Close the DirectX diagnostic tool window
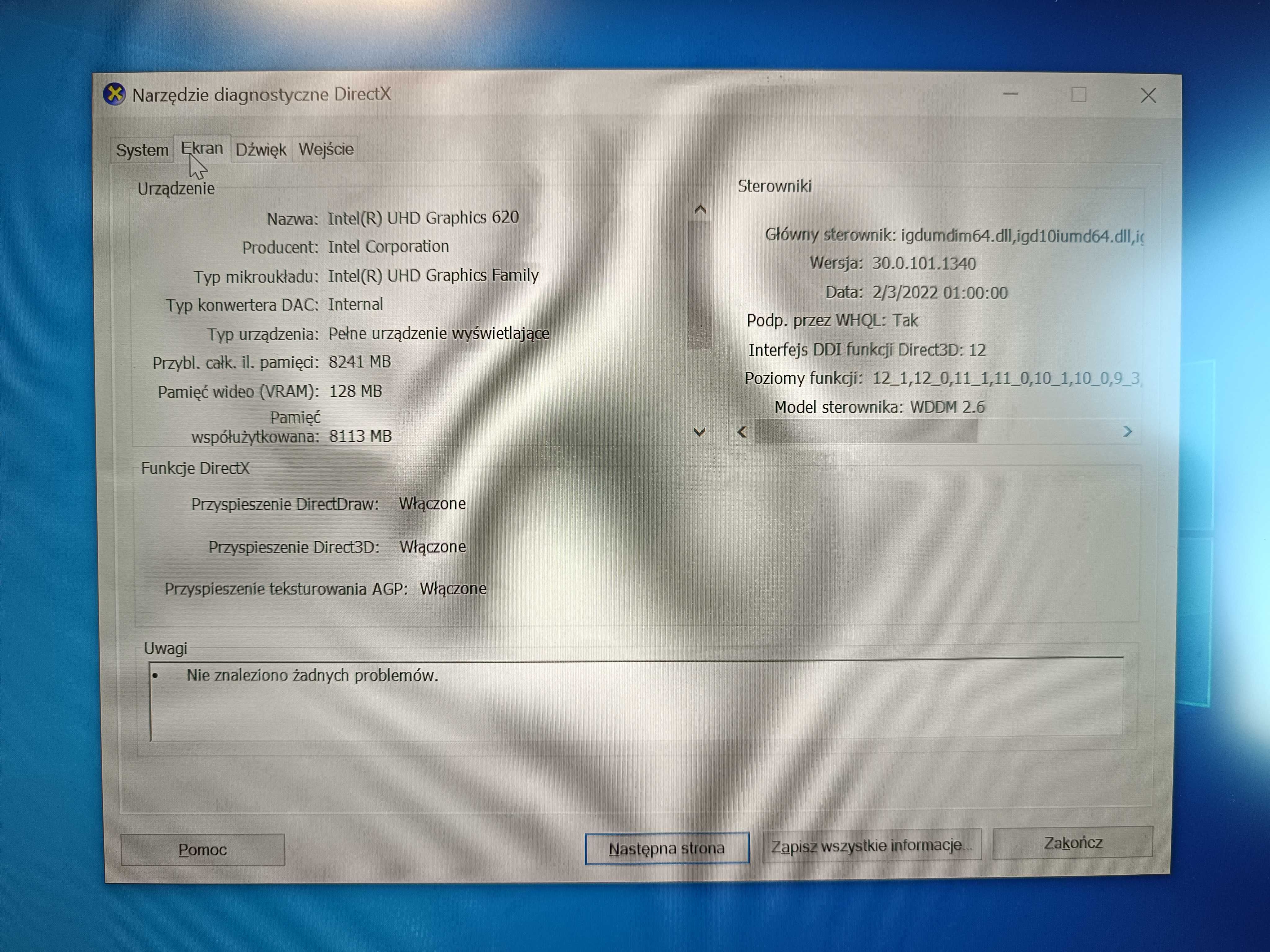 pyautogui.click(x=1148, y=95)
